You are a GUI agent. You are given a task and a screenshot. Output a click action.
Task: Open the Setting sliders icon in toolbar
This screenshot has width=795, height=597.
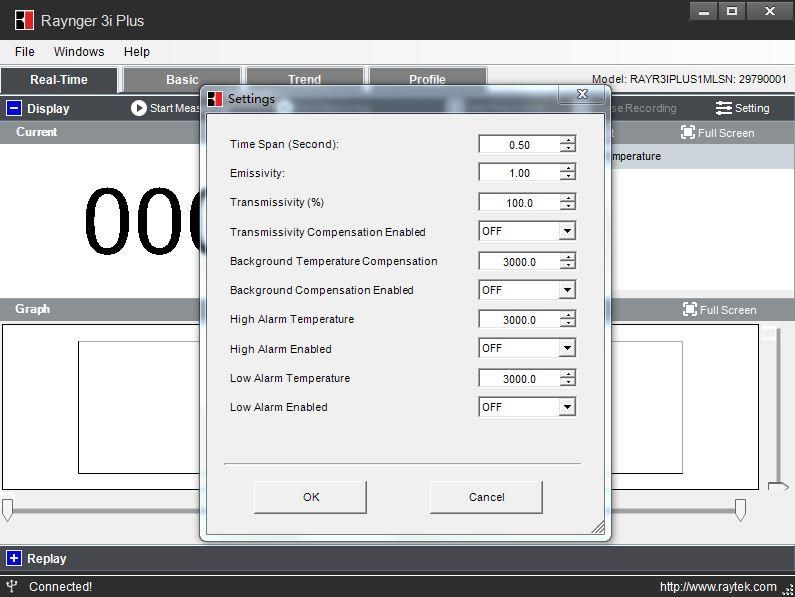(x=724, y=108)
